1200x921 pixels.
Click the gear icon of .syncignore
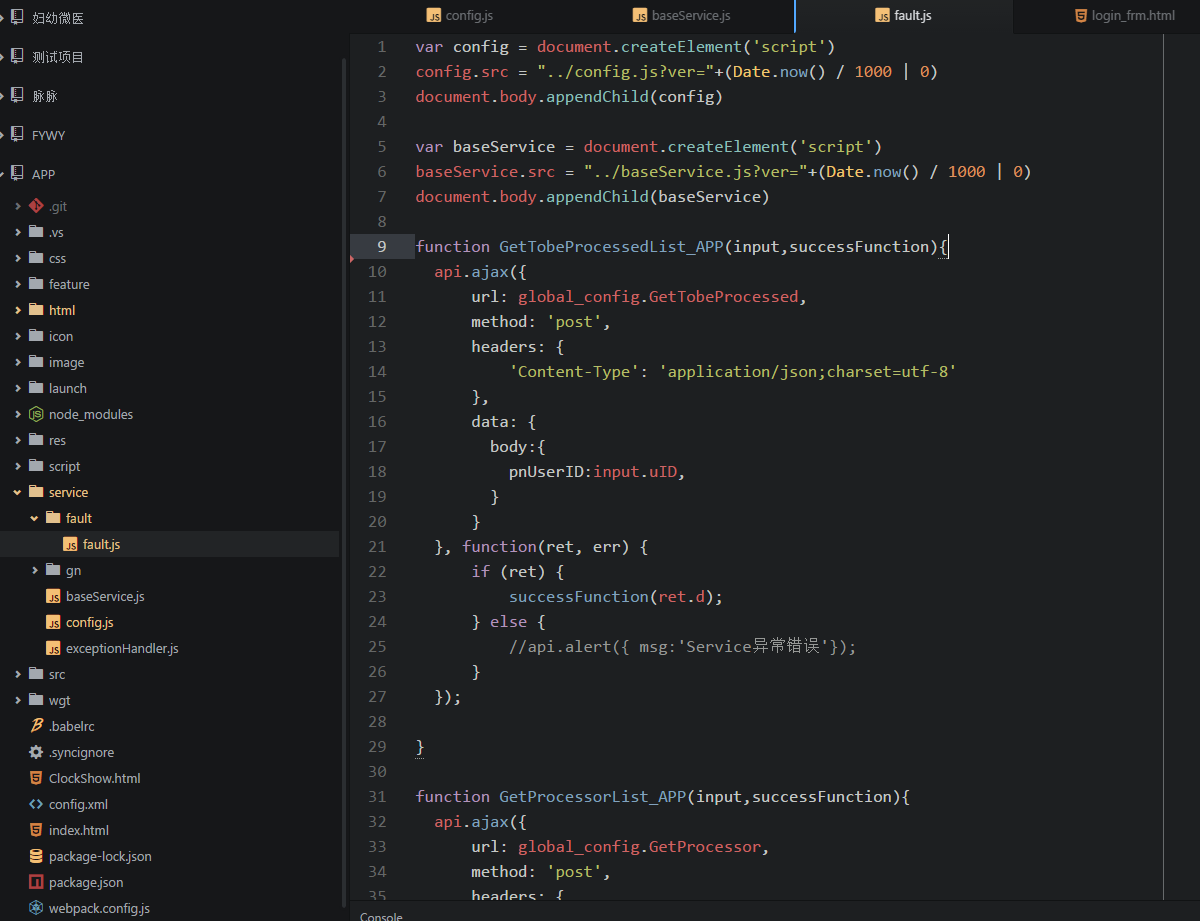coord(36,752)
